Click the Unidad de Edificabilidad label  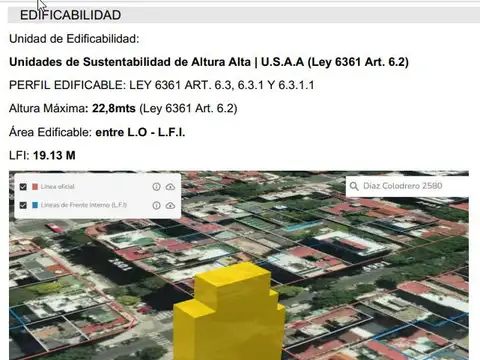click(x=74, y=39)
